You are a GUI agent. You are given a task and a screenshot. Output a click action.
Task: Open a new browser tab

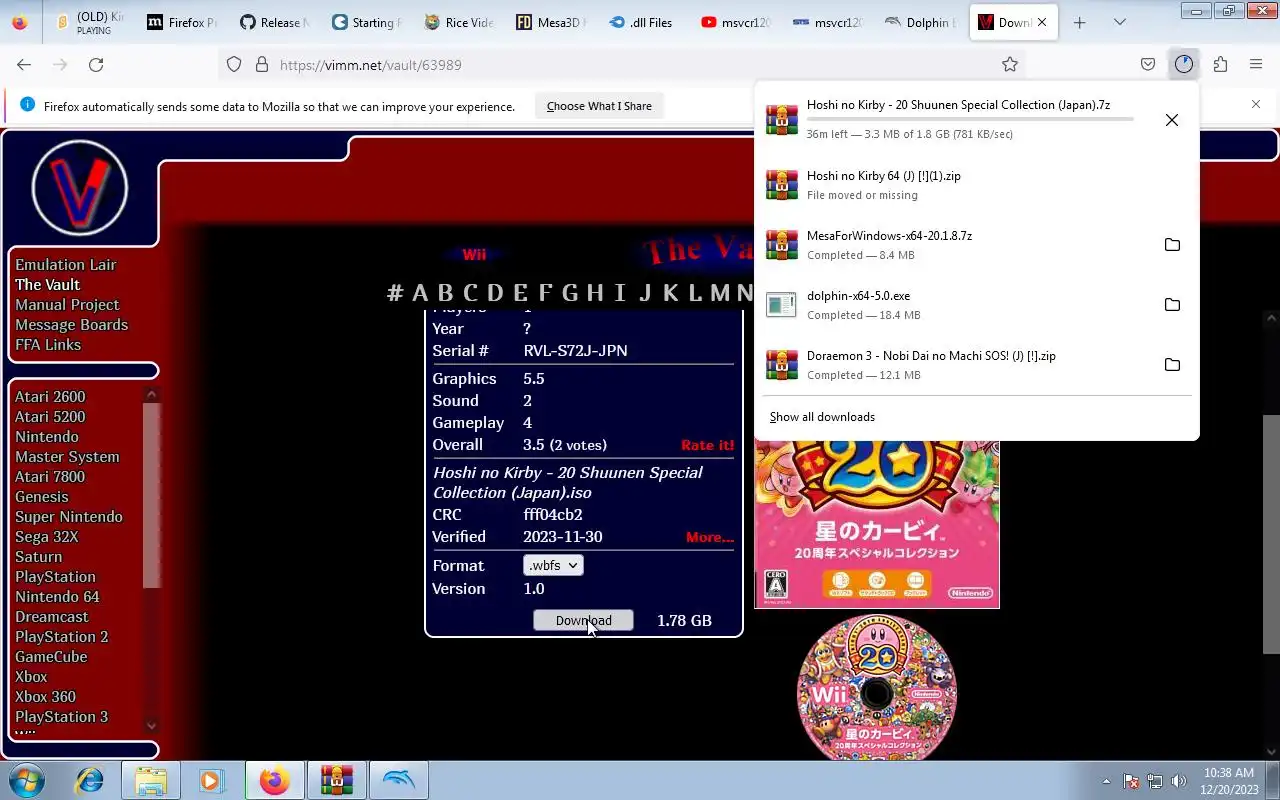click(x=1079, y=22)
